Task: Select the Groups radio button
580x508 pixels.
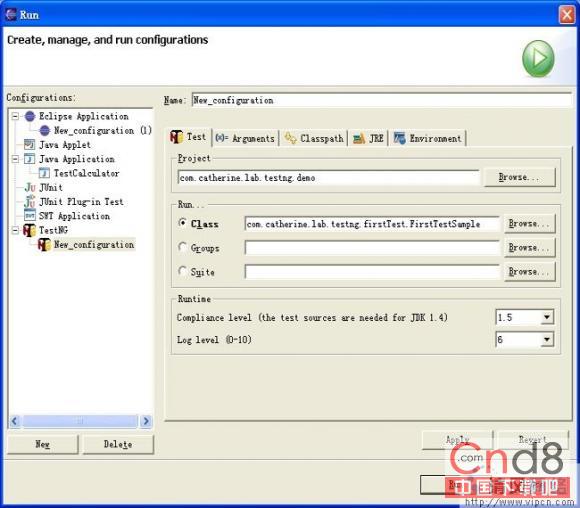Action: point(182,247)
